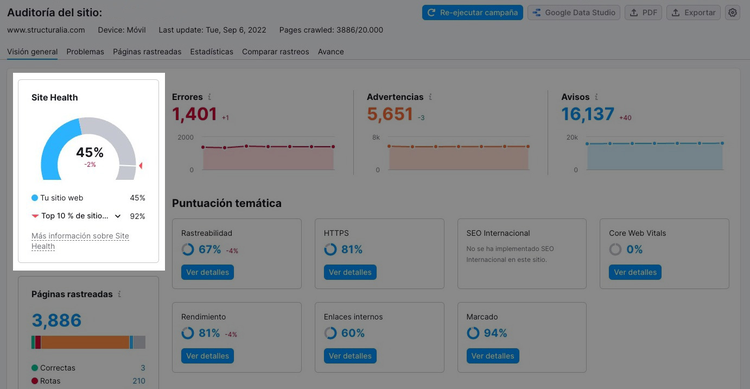
Task: Click Ver detalles under Core Web Vitals
Action: pyautogui.click(x=635, y=272)
